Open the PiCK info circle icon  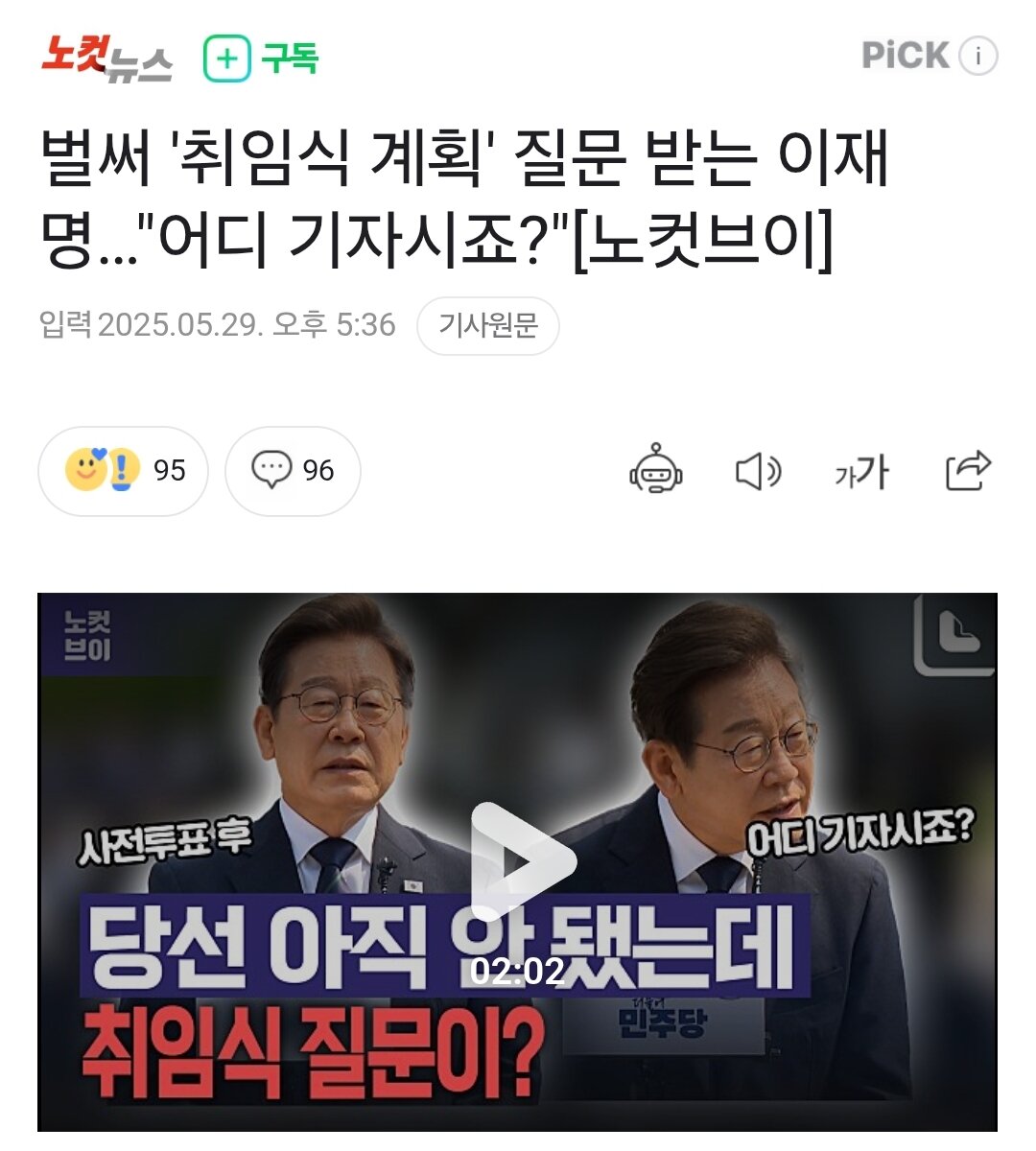(x=978, y=57)
